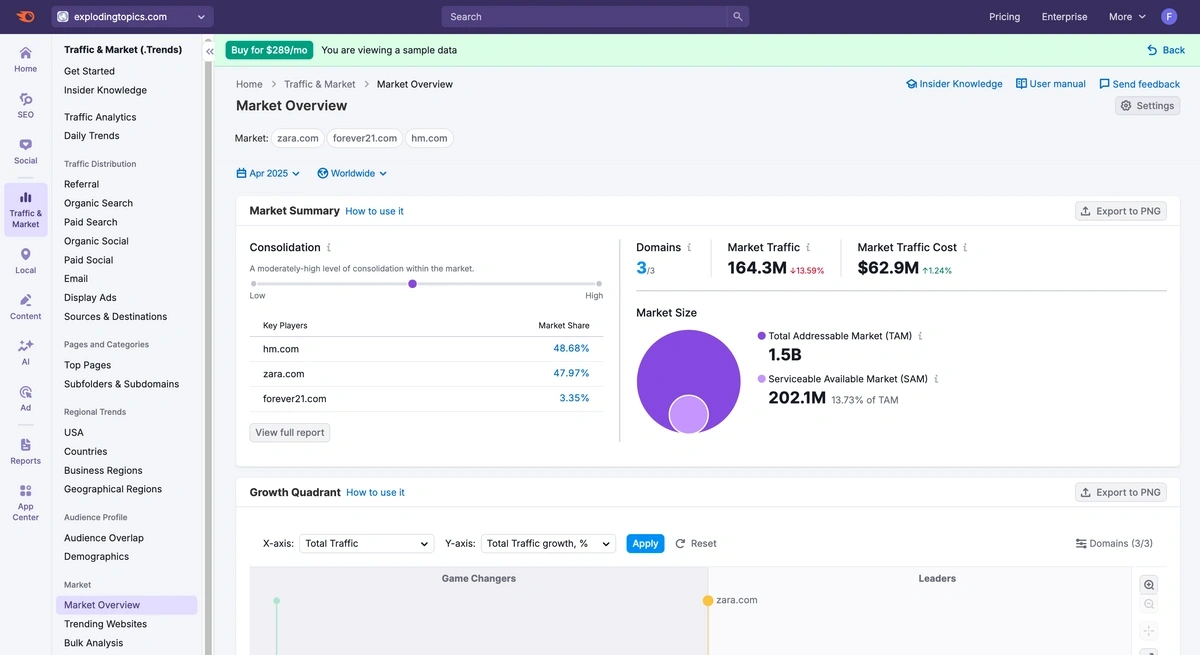This screenshot has width=1200, height=655.
Task: Click the zara.com market chip
Action: (298, 138)
